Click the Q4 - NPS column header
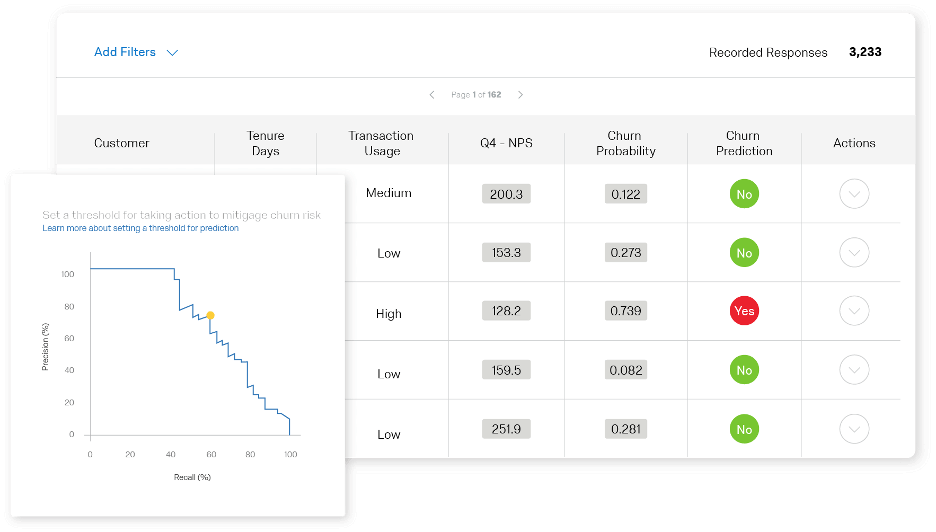 click(x=506, y=143)
